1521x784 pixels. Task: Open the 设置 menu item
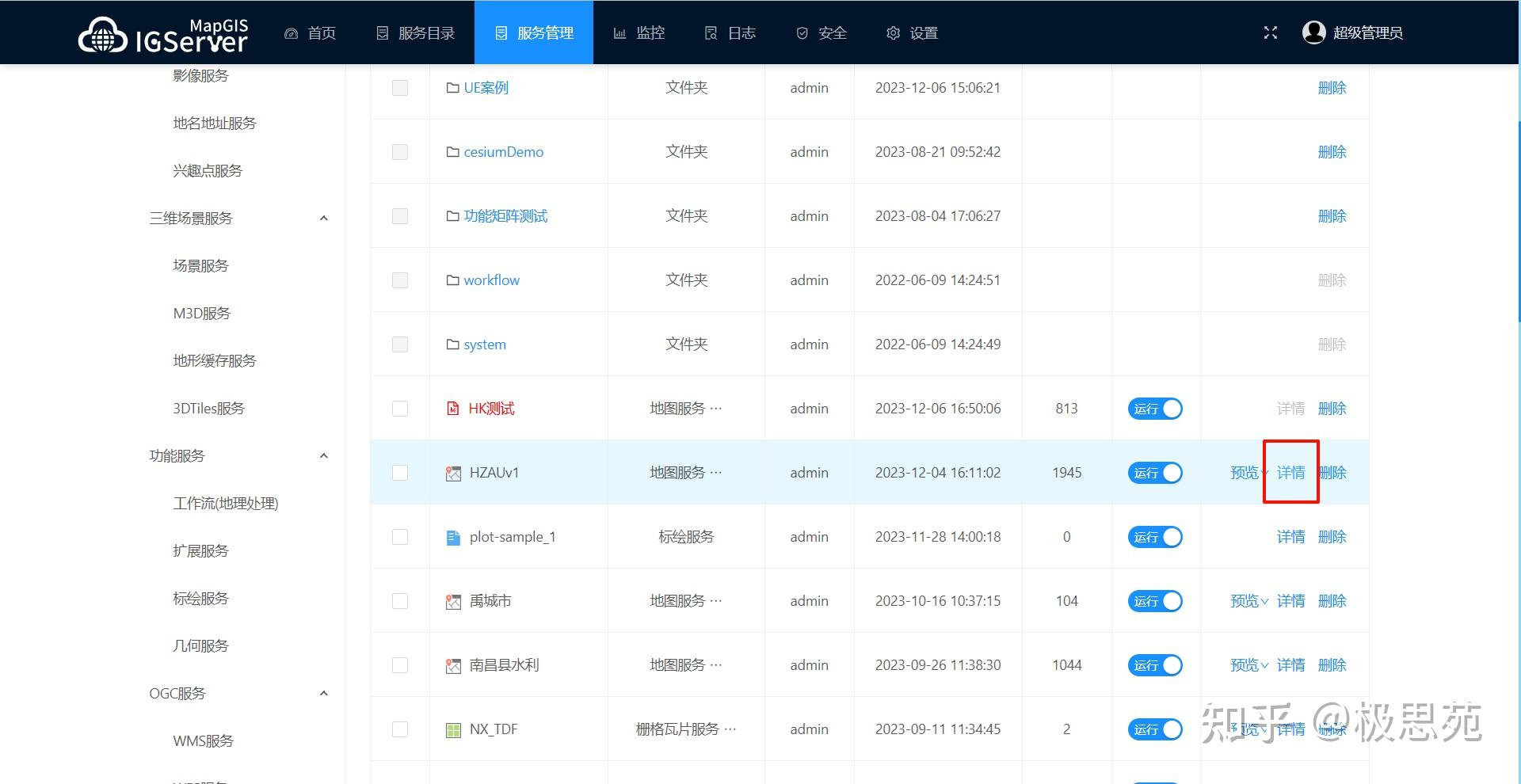912,32
